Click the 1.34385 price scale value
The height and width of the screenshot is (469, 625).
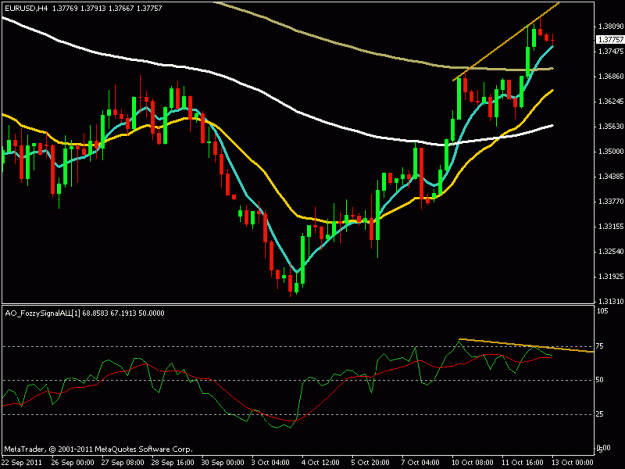(x=610, y=176)
